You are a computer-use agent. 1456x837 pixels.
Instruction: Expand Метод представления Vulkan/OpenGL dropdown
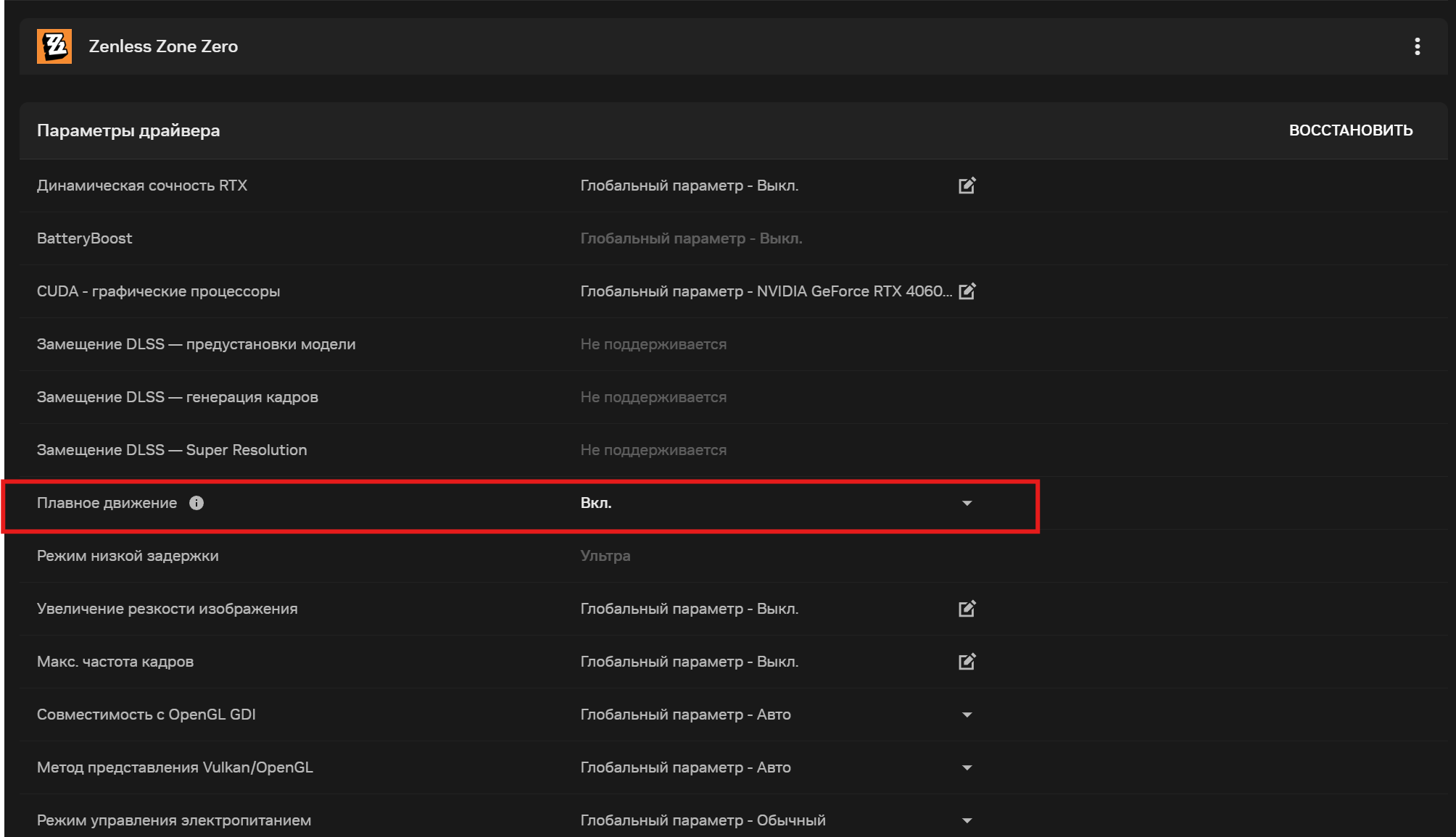click(x=967, y=767)
